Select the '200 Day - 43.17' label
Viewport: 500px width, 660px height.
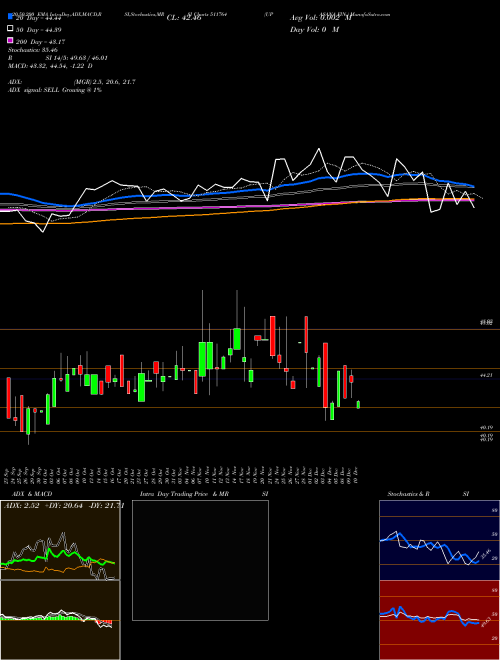coord(41,42)
